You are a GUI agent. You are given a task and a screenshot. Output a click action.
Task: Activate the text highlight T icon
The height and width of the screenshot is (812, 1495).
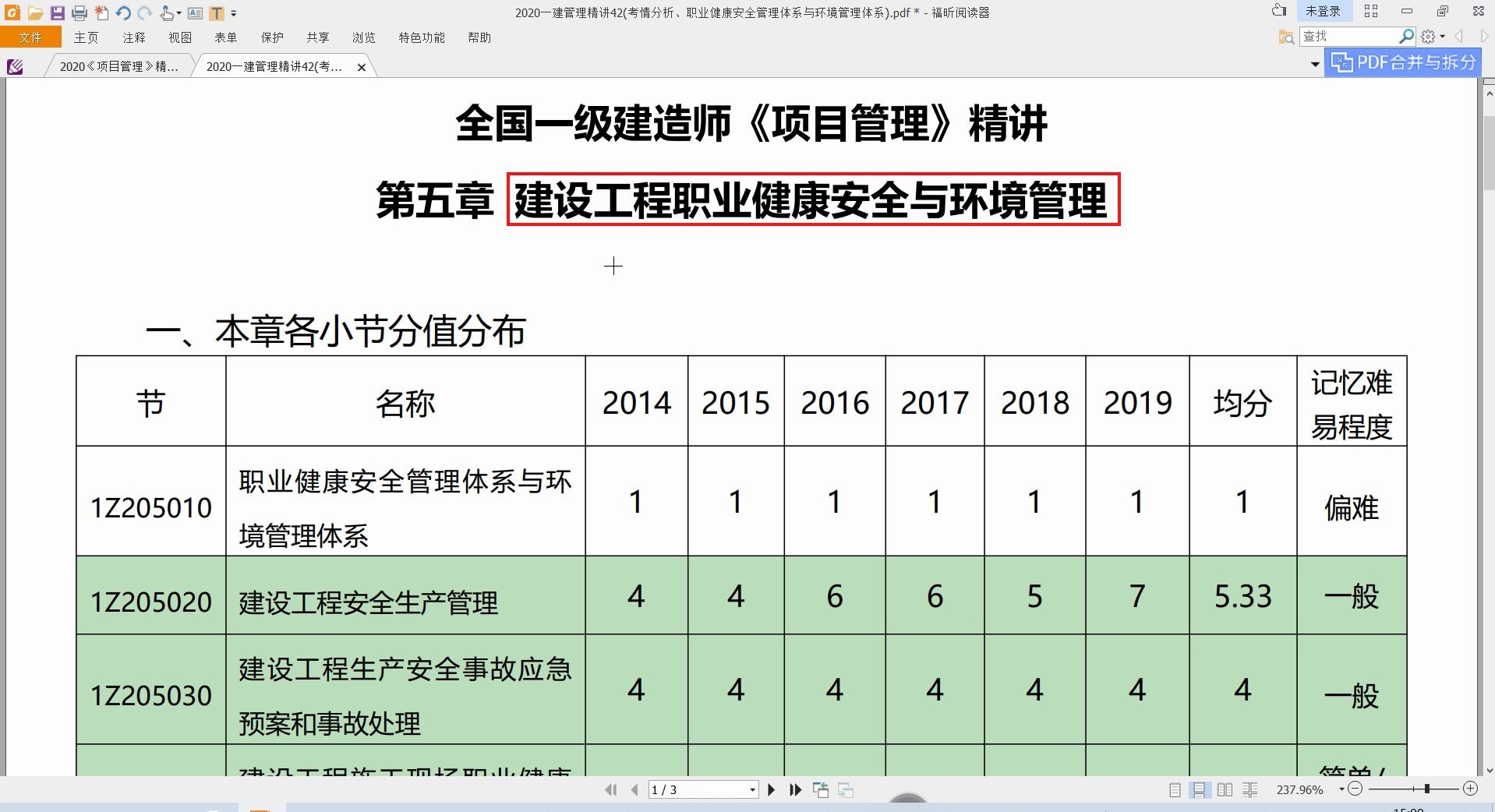217,12
